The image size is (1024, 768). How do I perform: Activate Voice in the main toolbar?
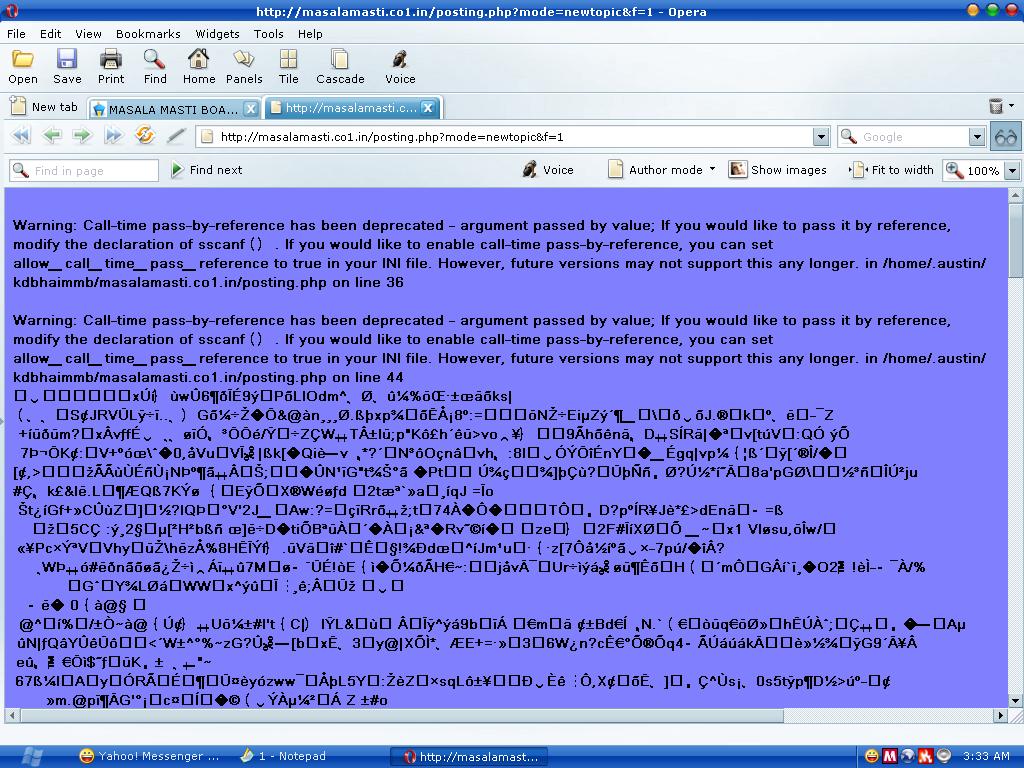tap(400, 67)
